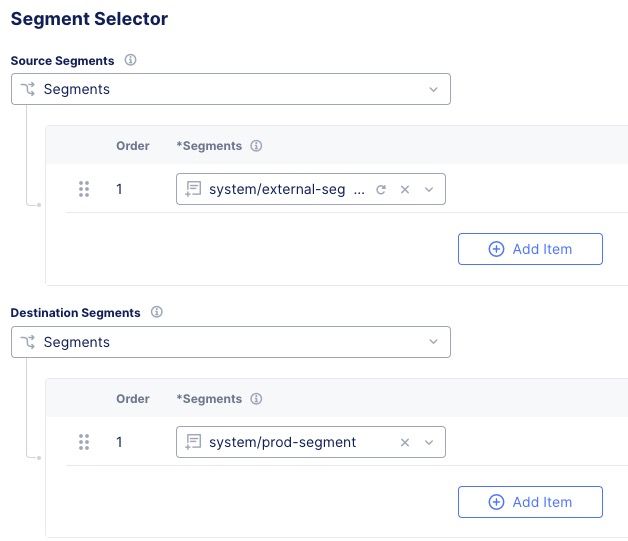Click the object icon in system/prod-segment field

(x=194, y=442)
